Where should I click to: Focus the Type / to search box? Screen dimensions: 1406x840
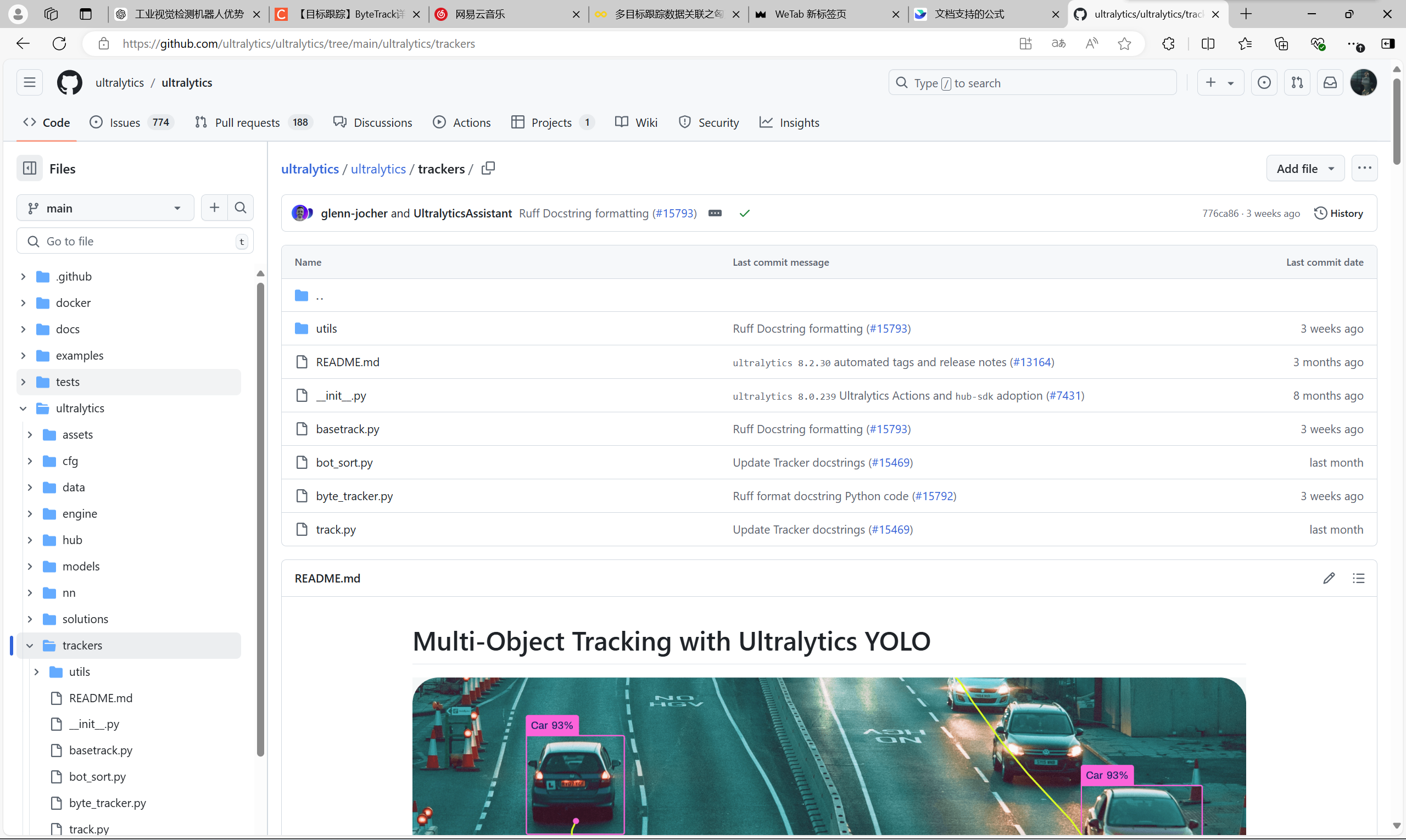pyautogui.click(x=1033, y=83)
